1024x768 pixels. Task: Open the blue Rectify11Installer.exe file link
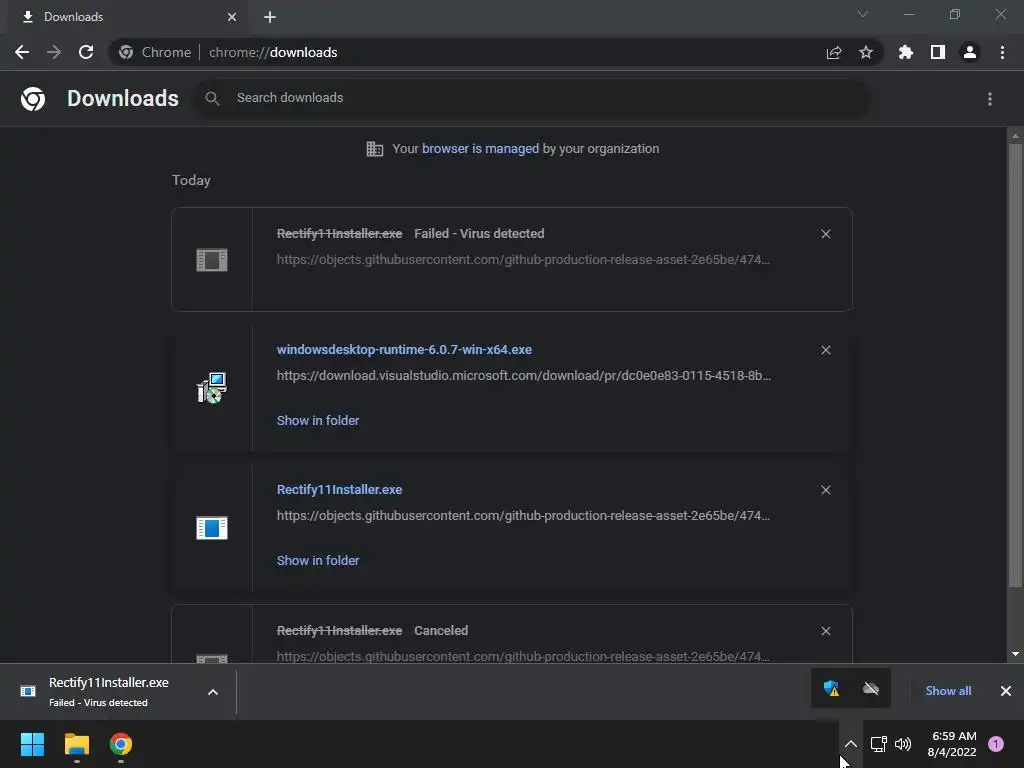[339, 489]
